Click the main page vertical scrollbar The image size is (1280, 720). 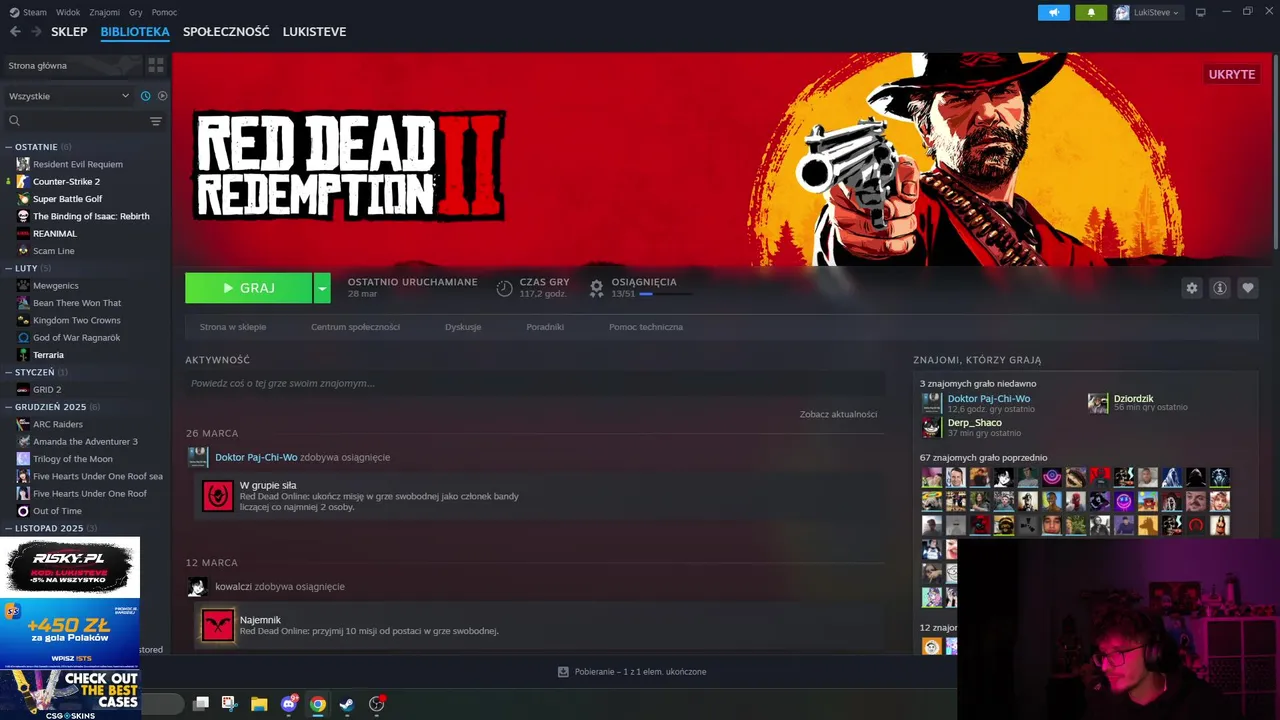(1275, 150)
